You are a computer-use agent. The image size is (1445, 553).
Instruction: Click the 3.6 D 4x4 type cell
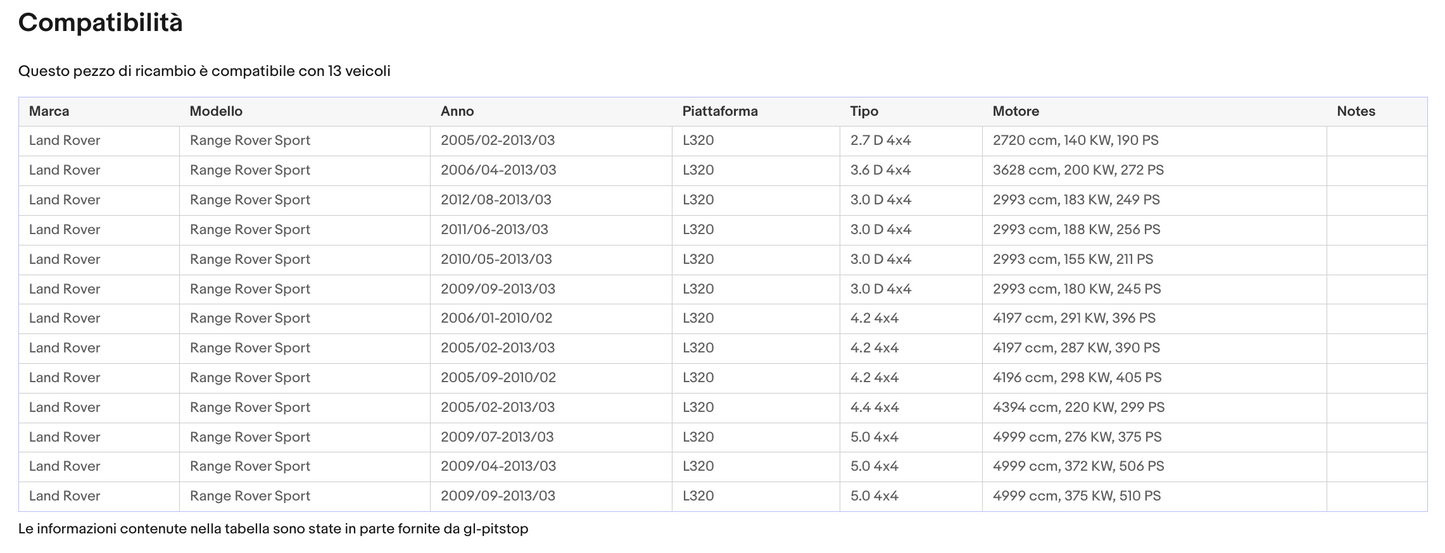point(880,170)
